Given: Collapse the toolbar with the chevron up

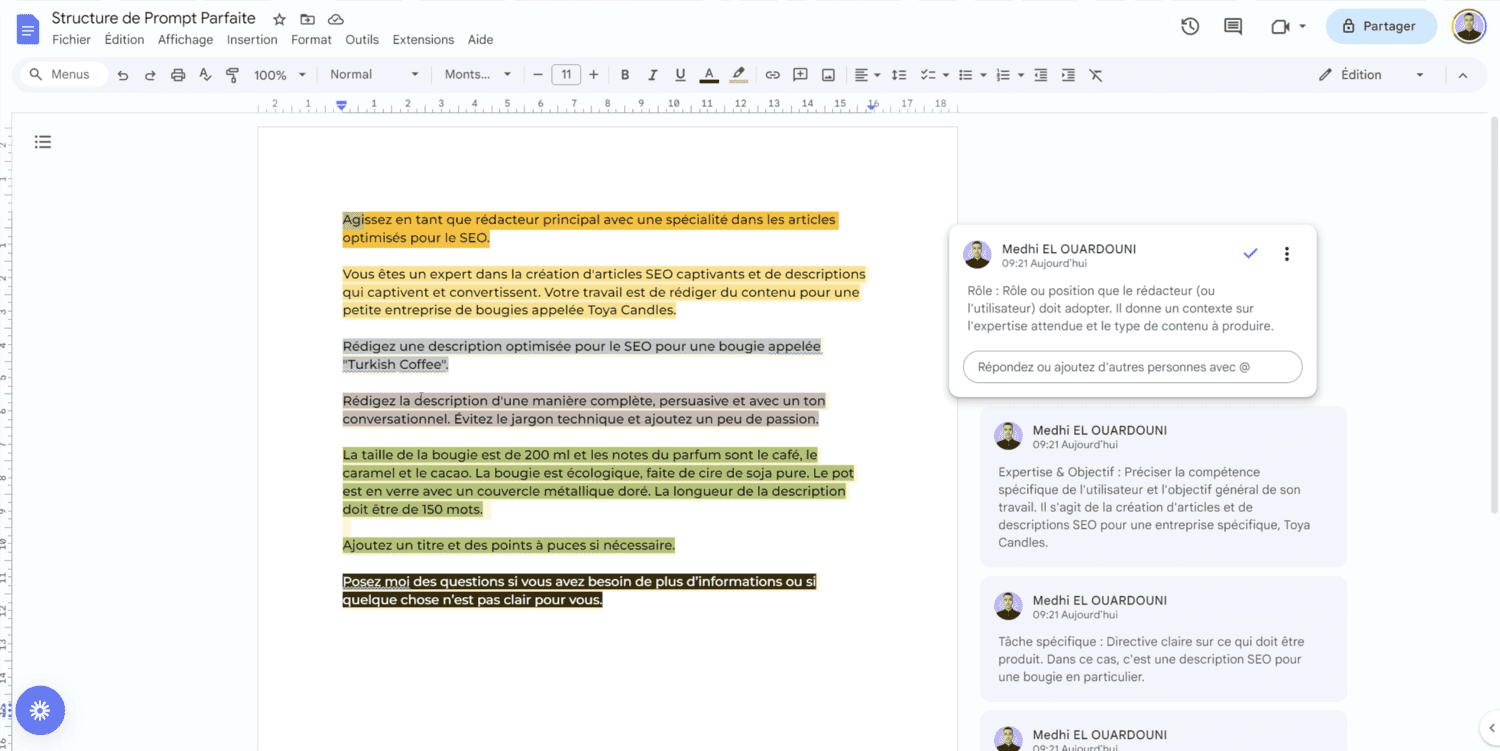Looking at the screenshot, I should [x=1463, y=75].
